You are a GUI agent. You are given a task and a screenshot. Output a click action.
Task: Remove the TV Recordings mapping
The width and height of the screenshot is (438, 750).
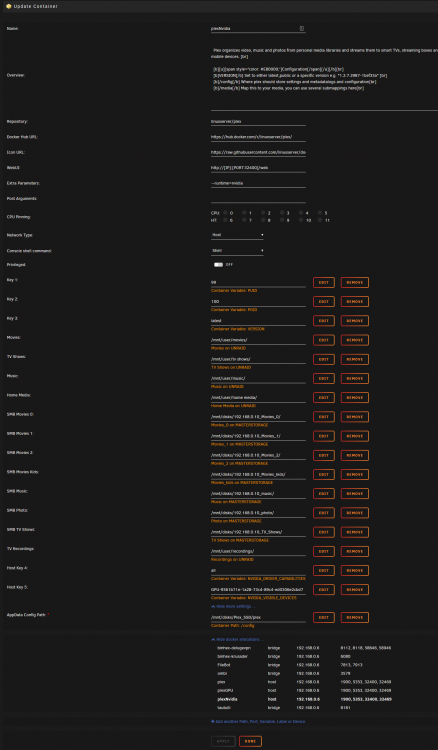tap(355, 551)
